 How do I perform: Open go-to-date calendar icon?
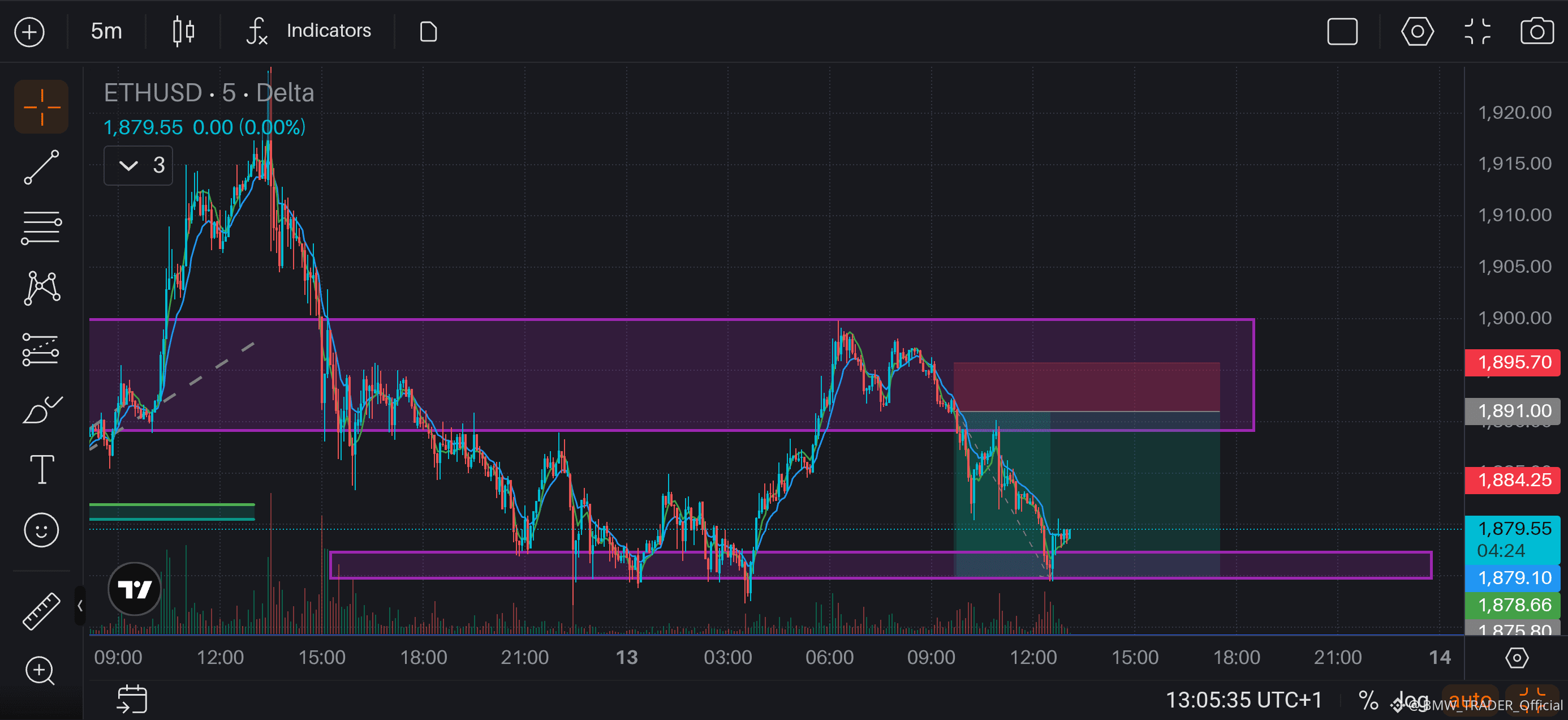[x=132, y=698]
